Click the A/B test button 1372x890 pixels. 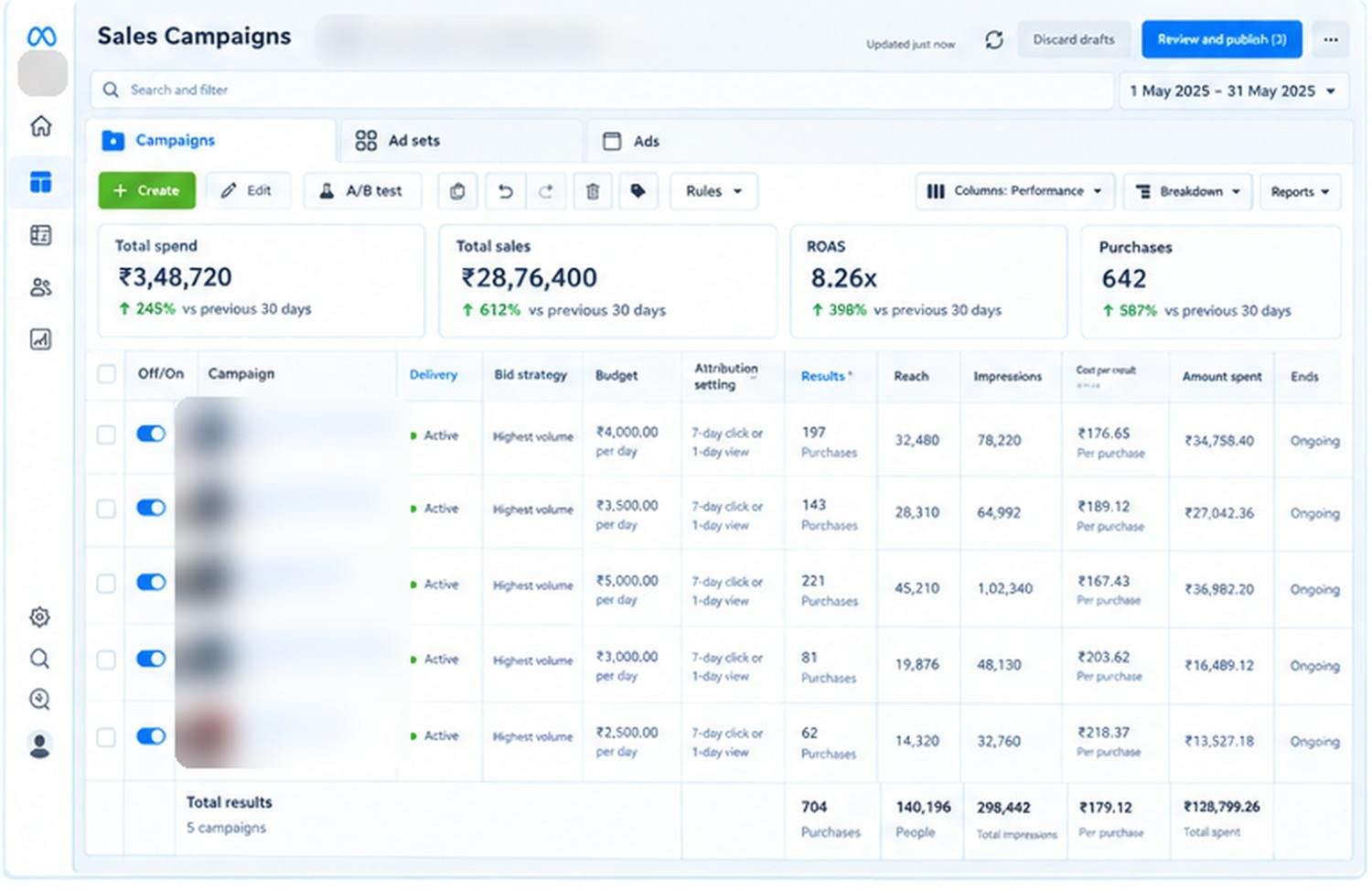(x=361, y=190)
